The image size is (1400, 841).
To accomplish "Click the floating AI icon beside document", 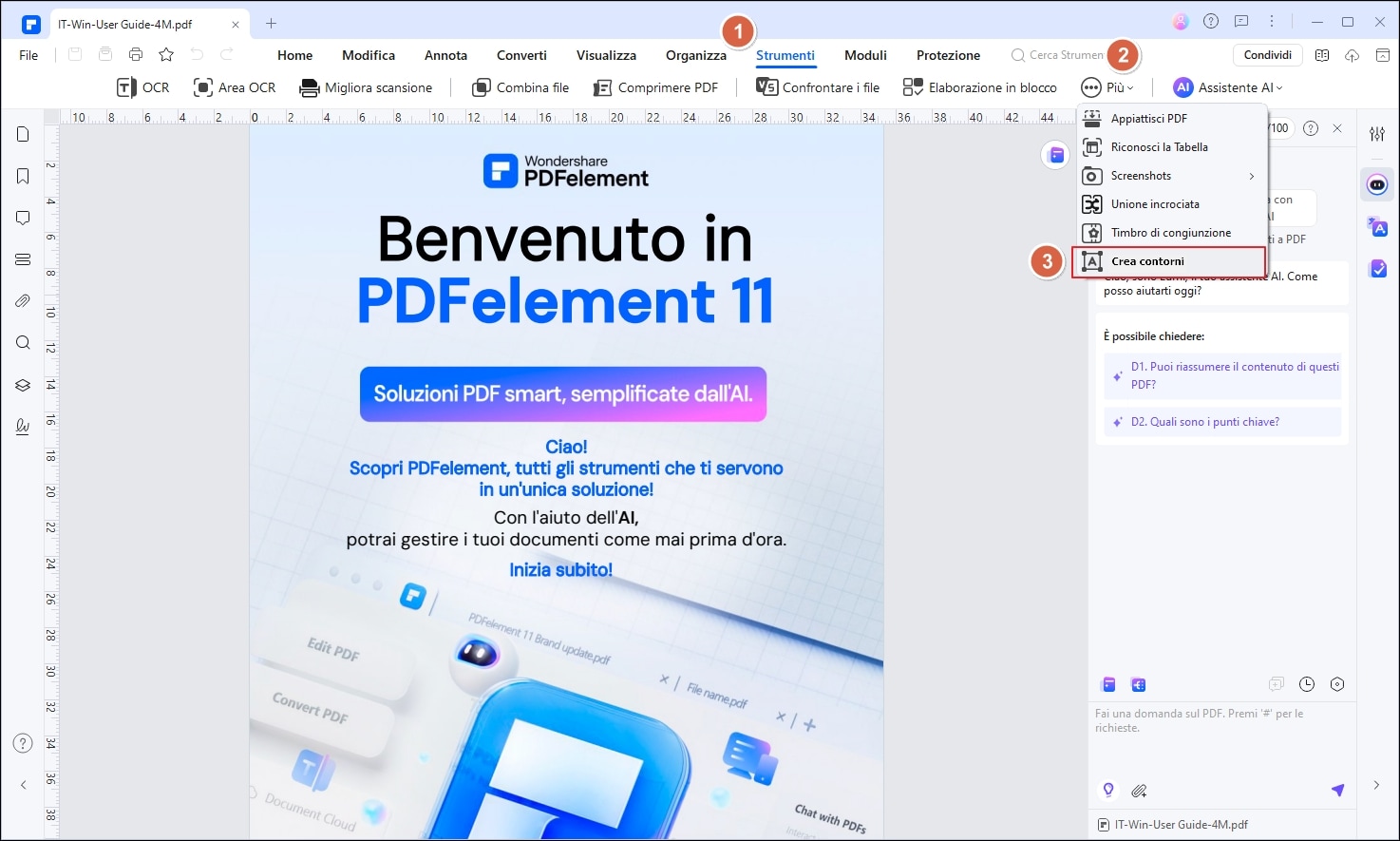I will pos(1055,155).
